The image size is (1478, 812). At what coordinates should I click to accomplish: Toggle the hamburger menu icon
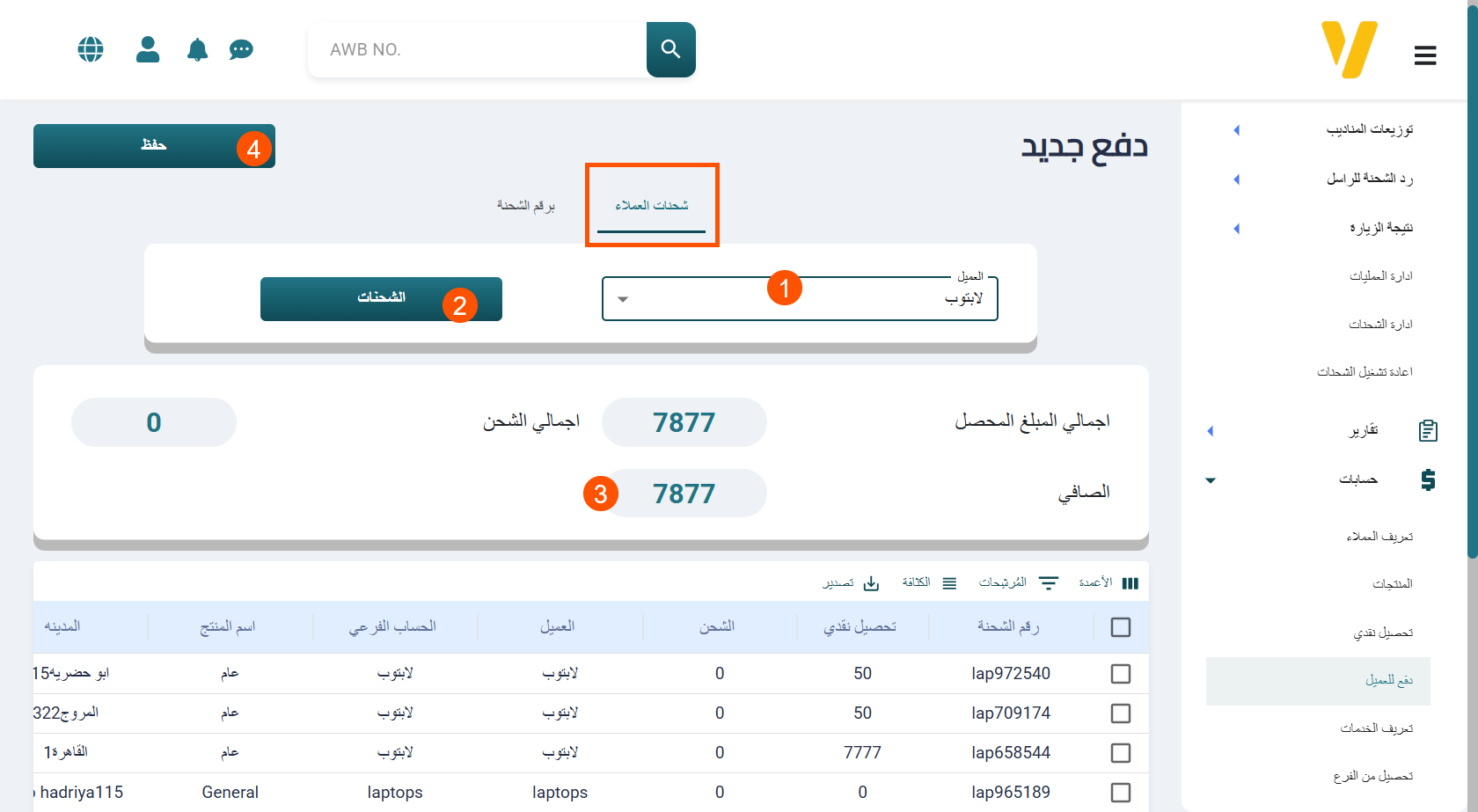pos(1425,55)
